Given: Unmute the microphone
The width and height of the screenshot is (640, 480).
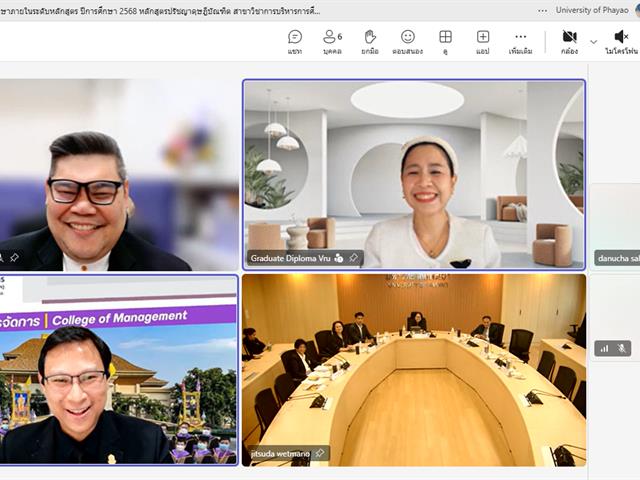Looking at the screenshot, I should [621, 42].
